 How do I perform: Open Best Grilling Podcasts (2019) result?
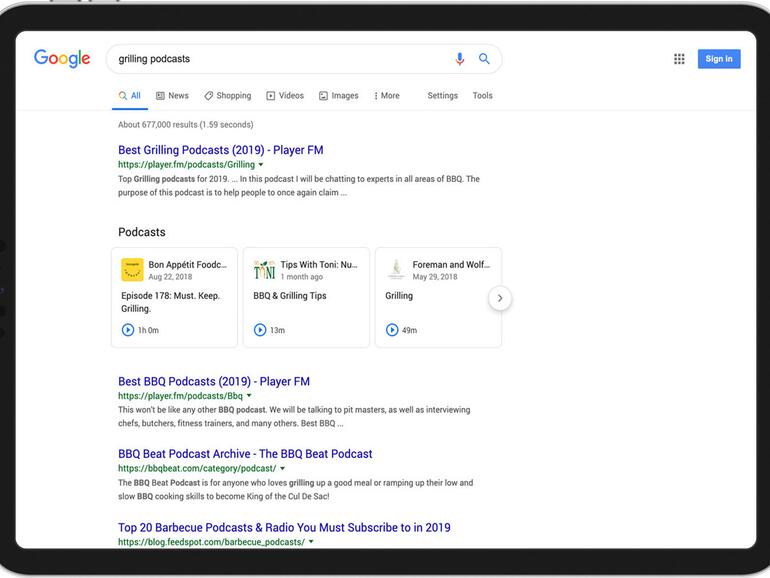tap(220, 150)
